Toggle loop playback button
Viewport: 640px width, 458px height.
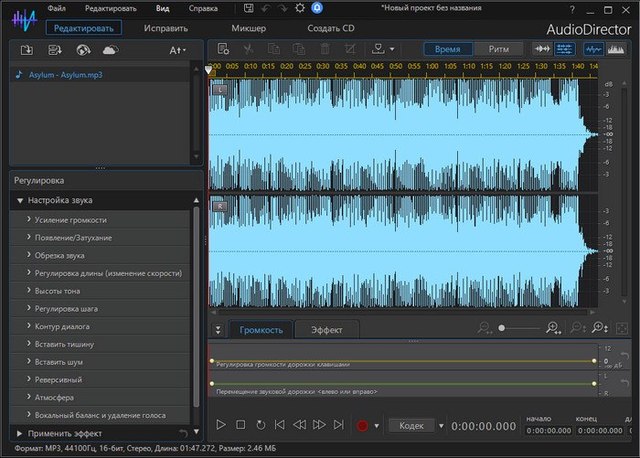(260, 425)
